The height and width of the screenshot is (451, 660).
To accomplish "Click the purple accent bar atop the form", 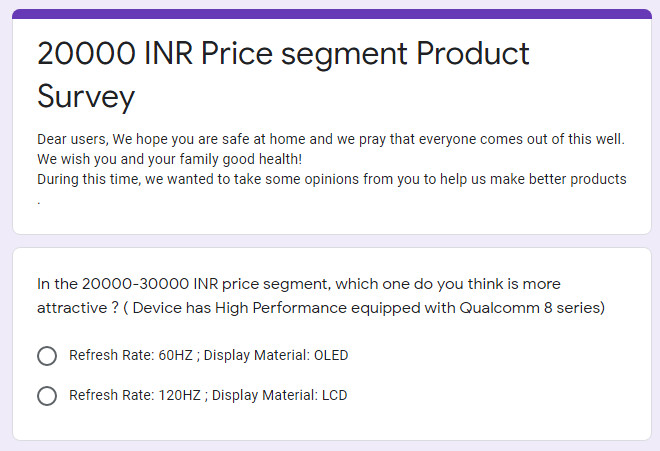I will pyautogui.click(x=332, y=14).
